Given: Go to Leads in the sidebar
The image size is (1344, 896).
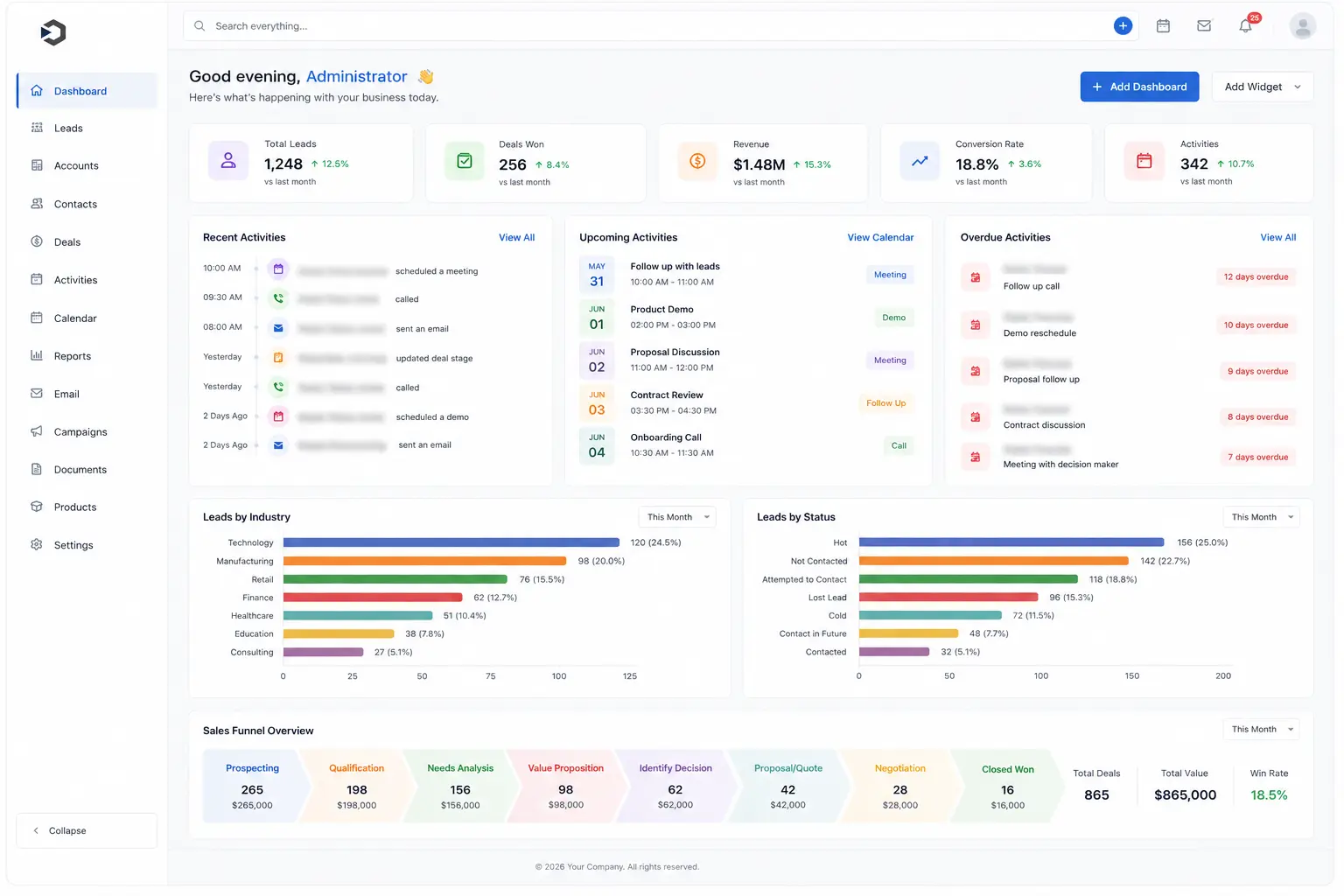Looking at the screenshot, I should [x=87, y=128].
